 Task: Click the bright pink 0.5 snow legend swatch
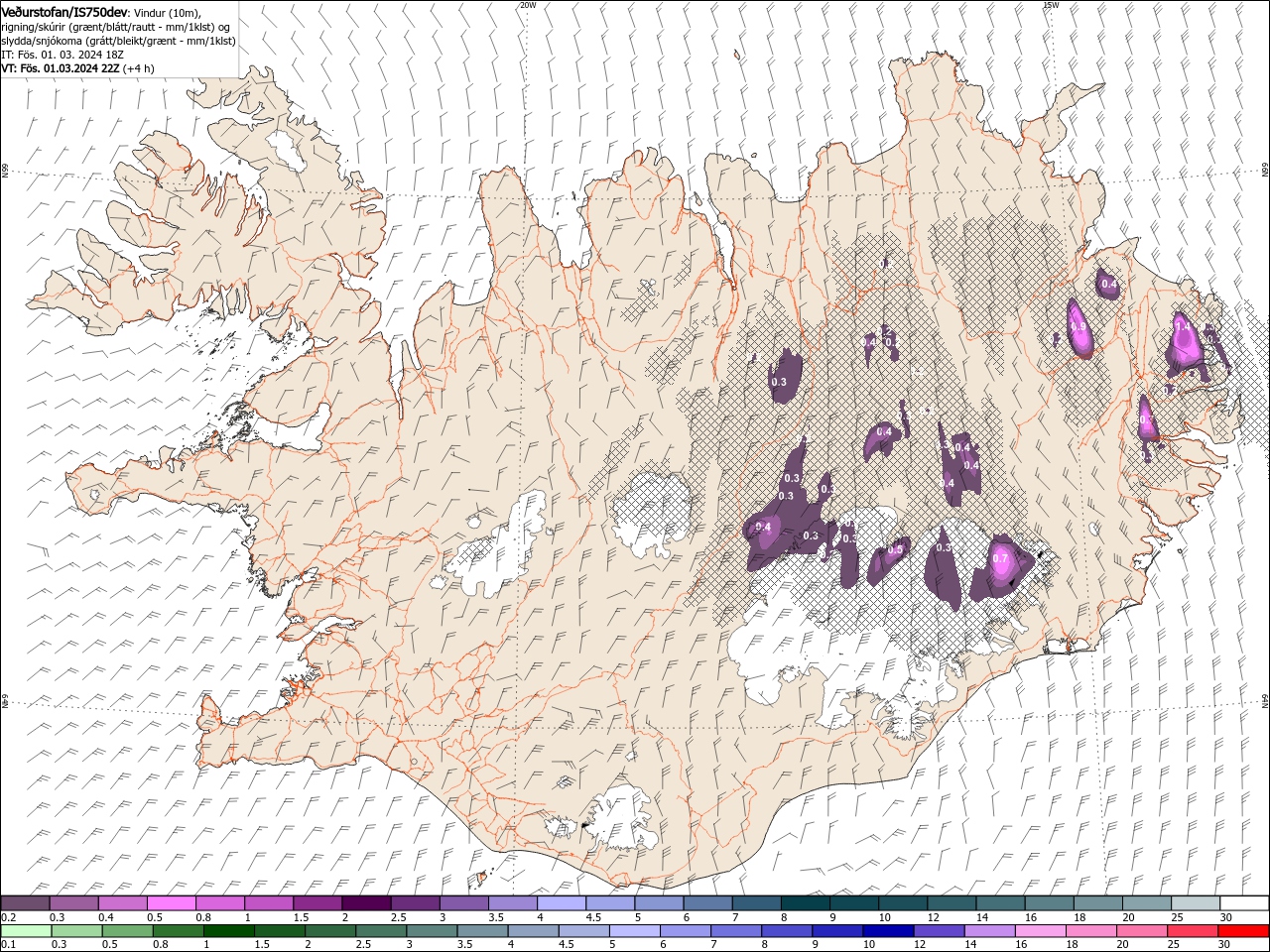[x=172, y=903]
